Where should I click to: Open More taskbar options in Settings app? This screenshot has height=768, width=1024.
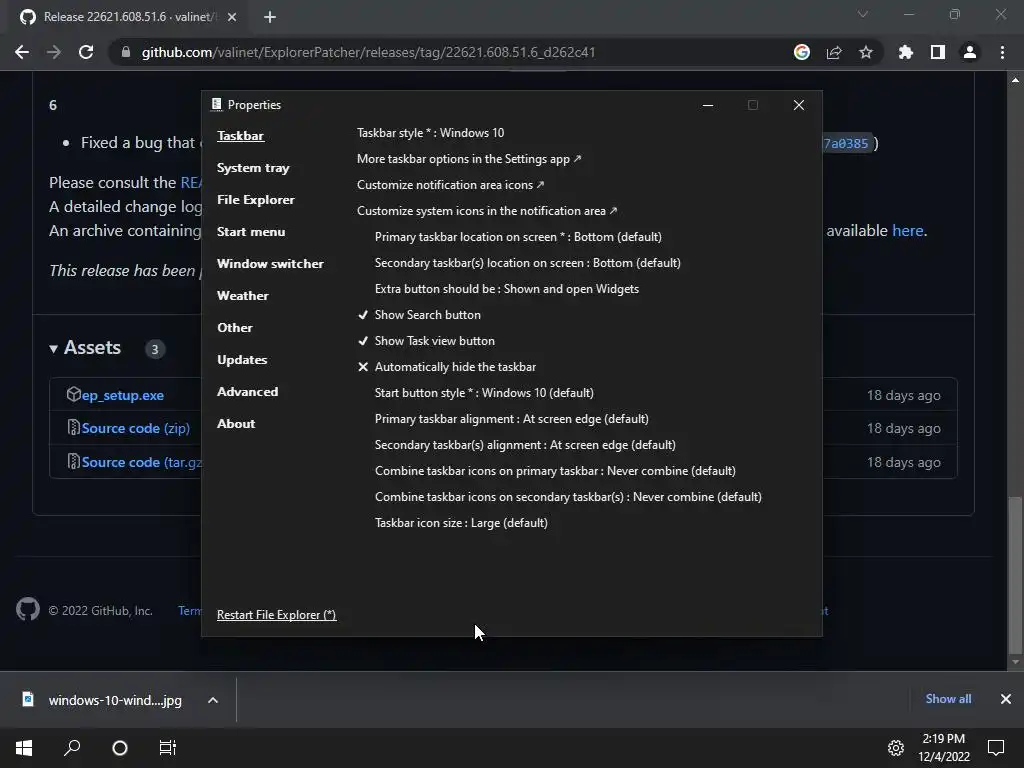point(468,159)
